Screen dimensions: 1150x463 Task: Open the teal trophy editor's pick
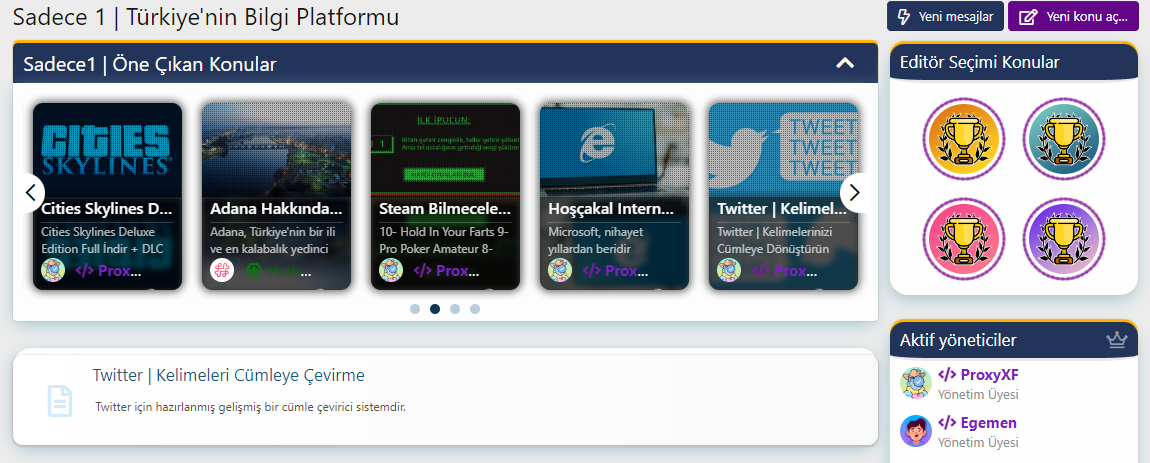click(1063, 139)
